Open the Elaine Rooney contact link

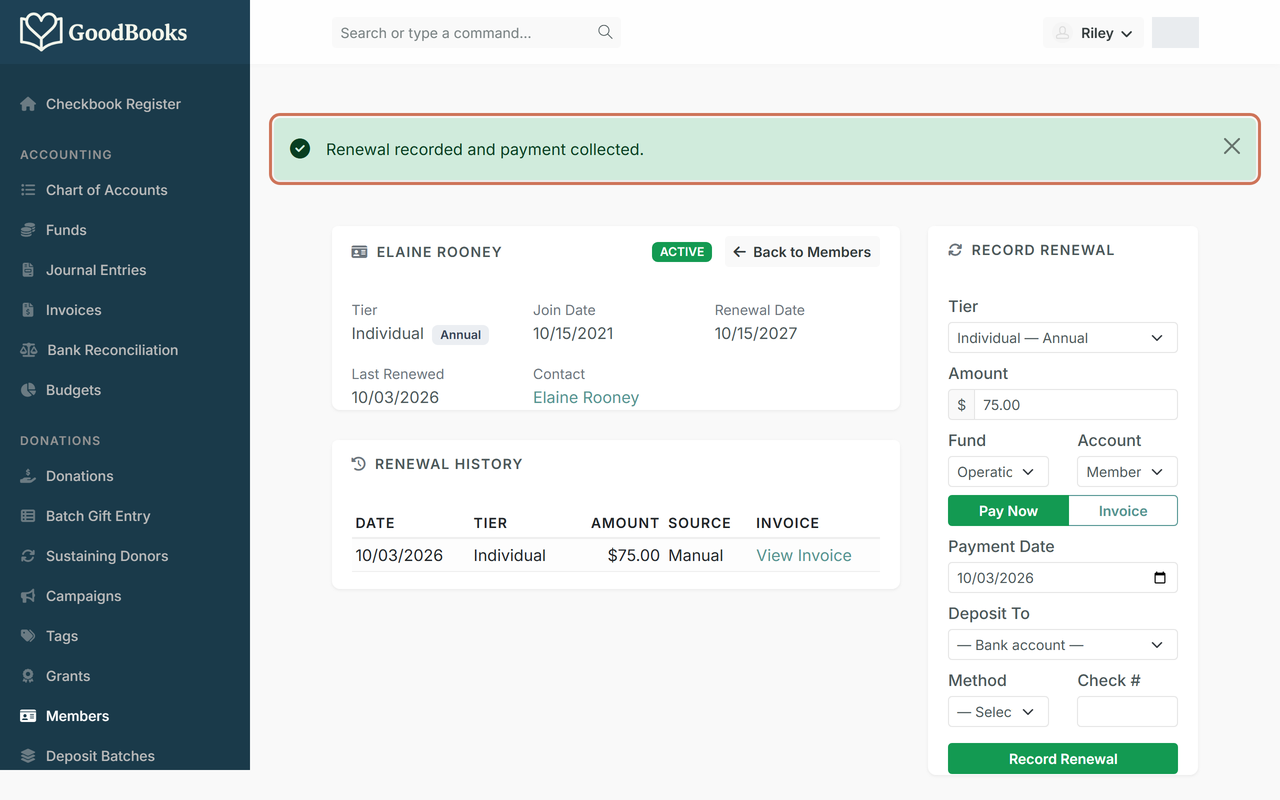click(586, 397)
